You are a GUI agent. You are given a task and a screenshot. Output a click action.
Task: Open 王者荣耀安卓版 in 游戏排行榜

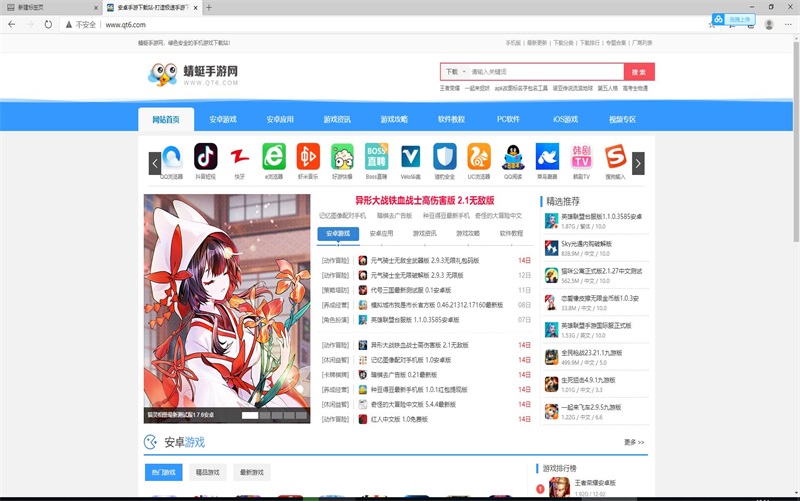click(595, 483)
